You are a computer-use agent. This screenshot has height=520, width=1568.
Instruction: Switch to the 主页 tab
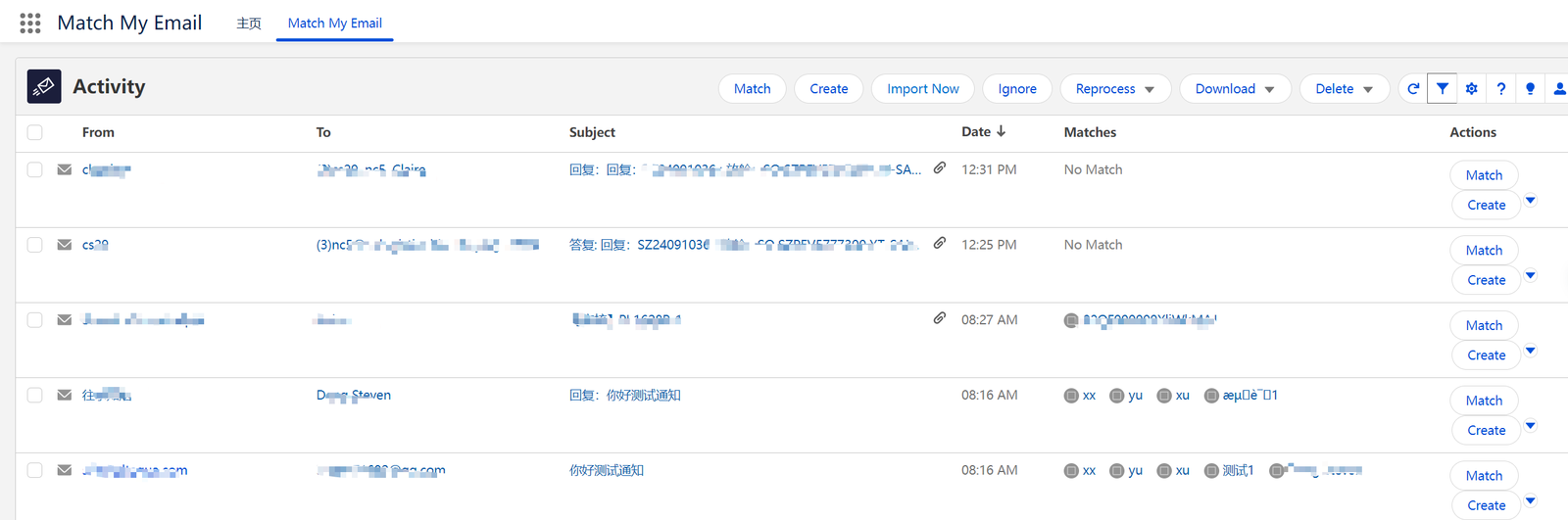click(x=249, y=23)
